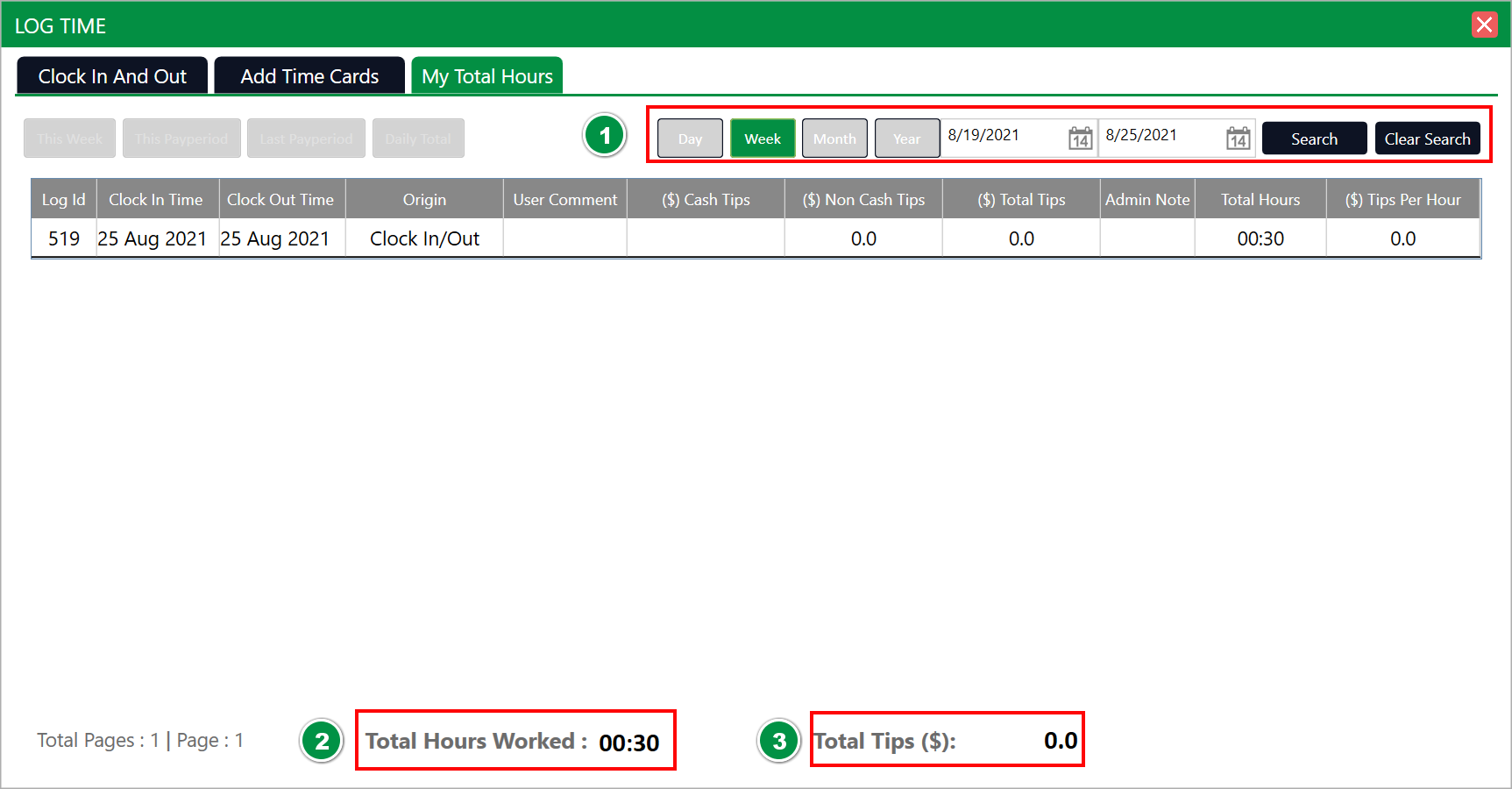This screenshot has width=1512, height=789.
Task: Close the Log Time window
Action: tap(1484, 25)
